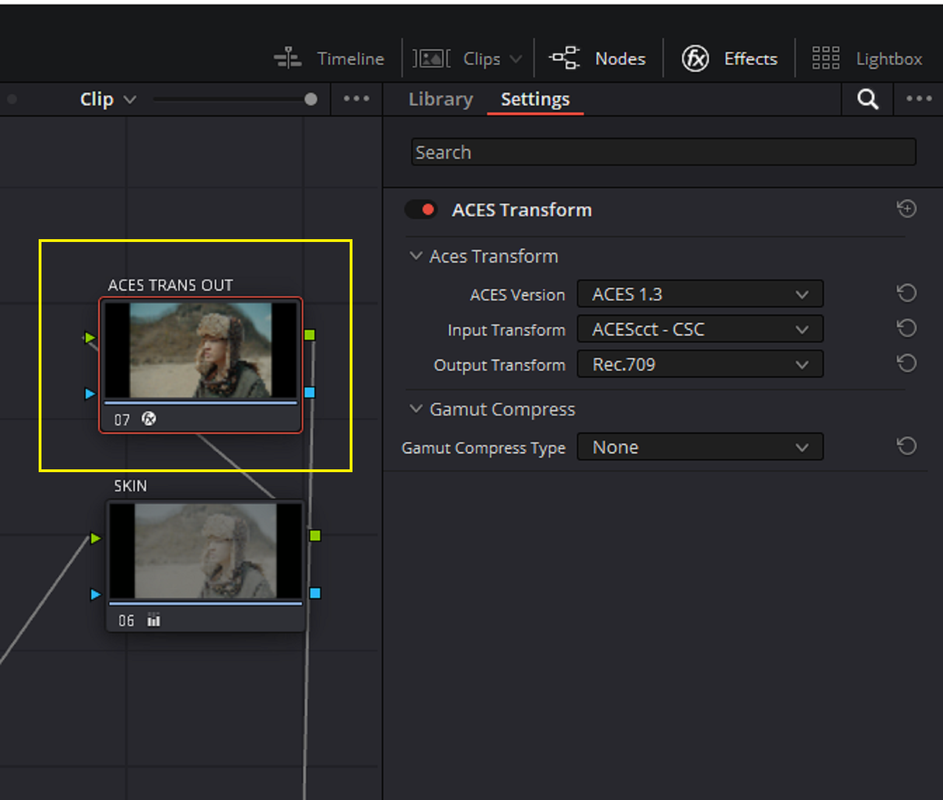Click the Nodes graph icon

(564, 58)
